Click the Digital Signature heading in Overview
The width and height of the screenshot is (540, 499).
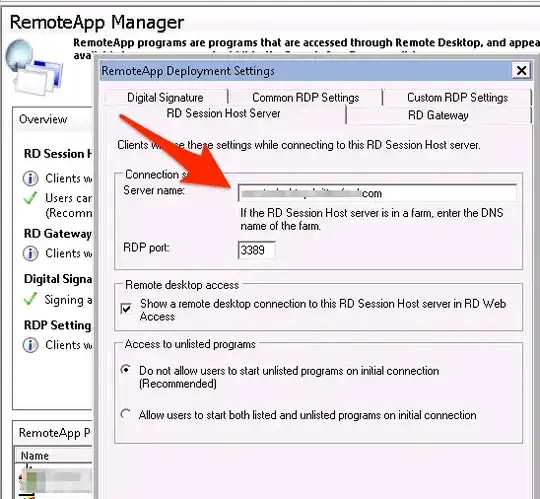coord(58,279)
